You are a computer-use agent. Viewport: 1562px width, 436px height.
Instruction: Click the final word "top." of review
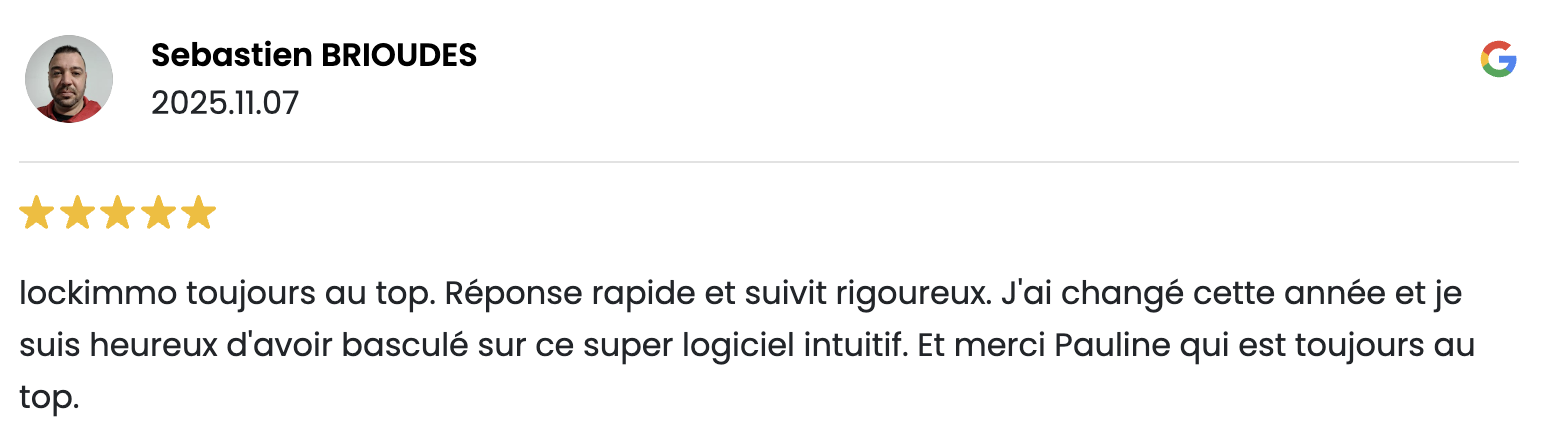coord(48,397)
